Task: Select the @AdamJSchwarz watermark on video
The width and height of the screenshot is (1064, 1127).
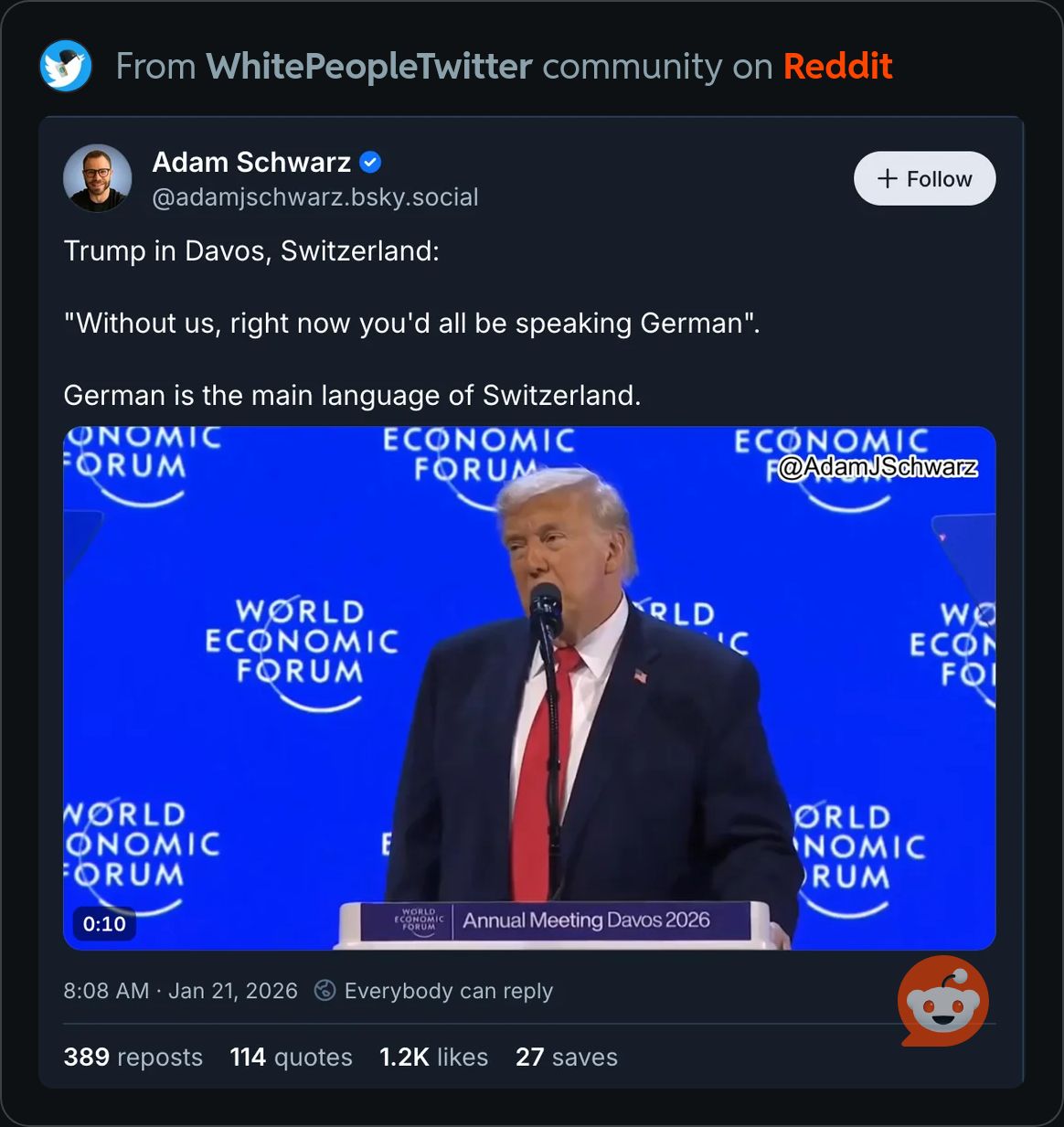Action: (878, 467)
